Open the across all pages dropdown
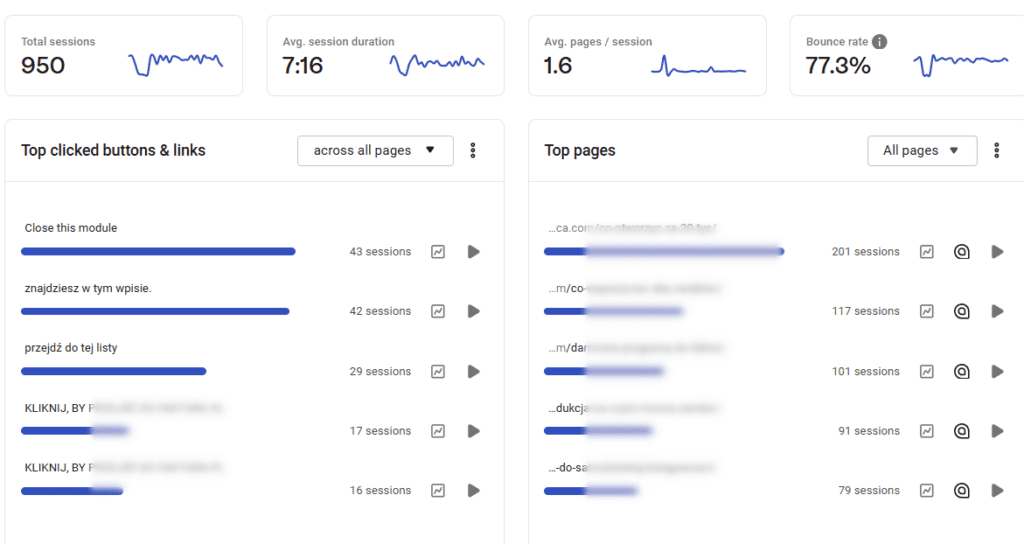The image size is (1024, 544). [375, 151]
